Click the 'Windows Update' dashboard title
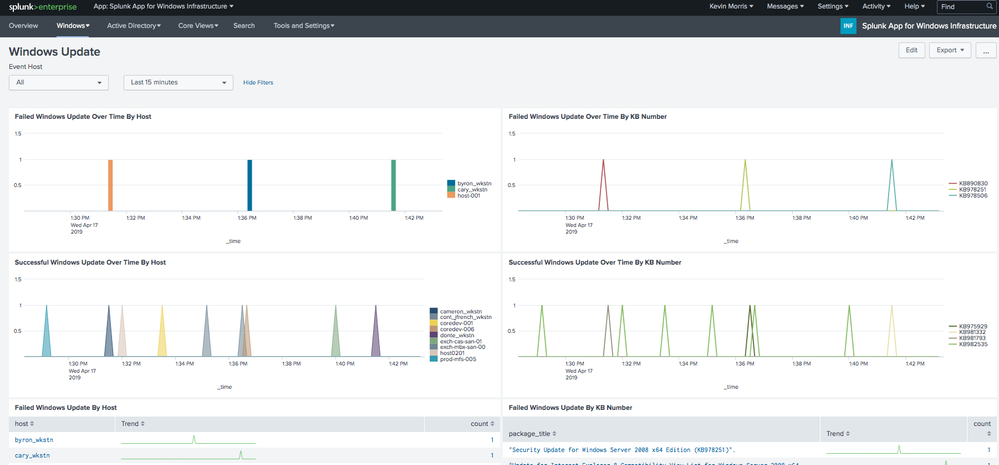This screenshot has width=999, height=465. click(x=54, y=52)
